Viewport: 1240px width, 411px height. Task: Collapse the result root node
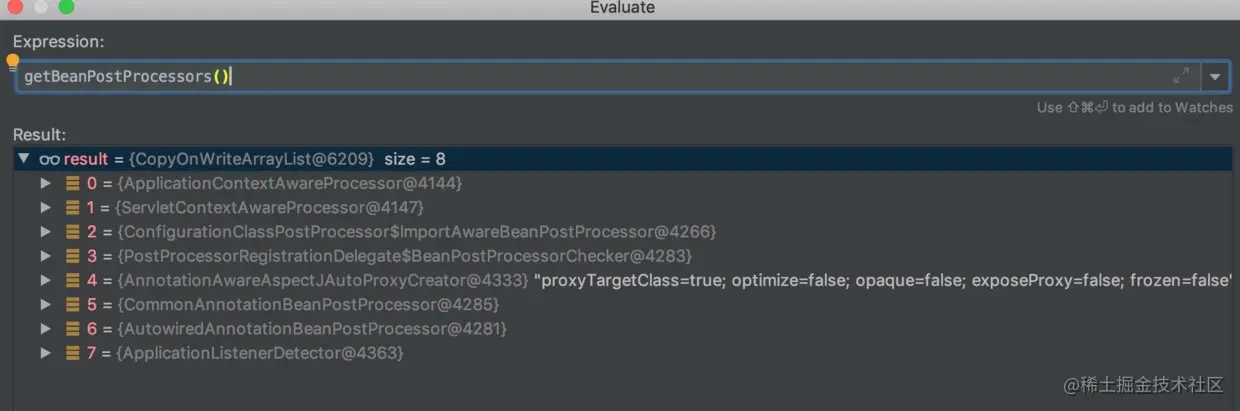24,159
